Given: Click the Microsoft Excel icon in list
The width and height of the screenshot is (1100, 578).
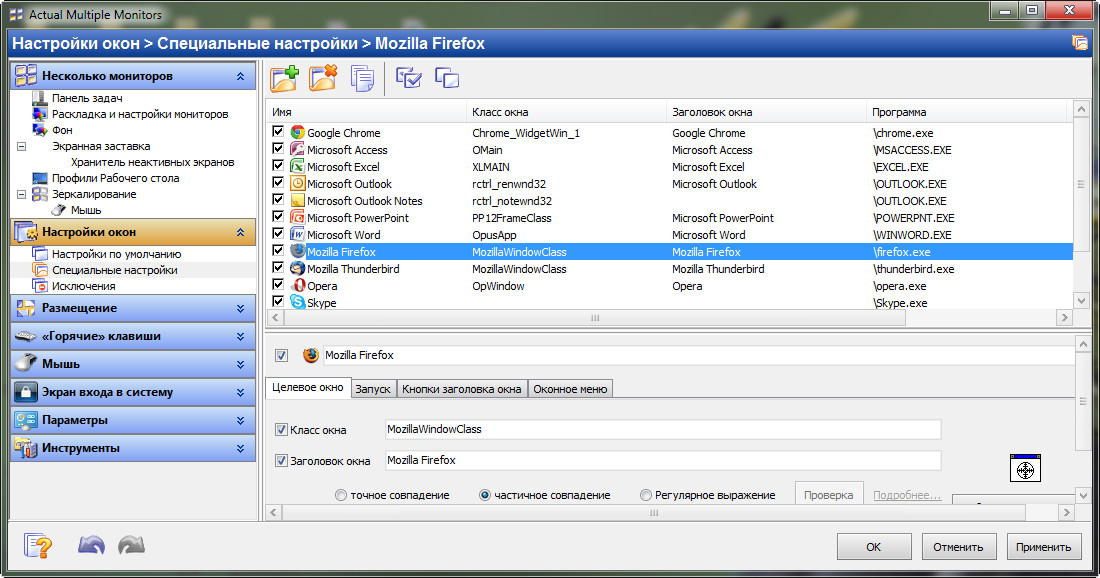Looking at the screenshot, I should (297, 166).
